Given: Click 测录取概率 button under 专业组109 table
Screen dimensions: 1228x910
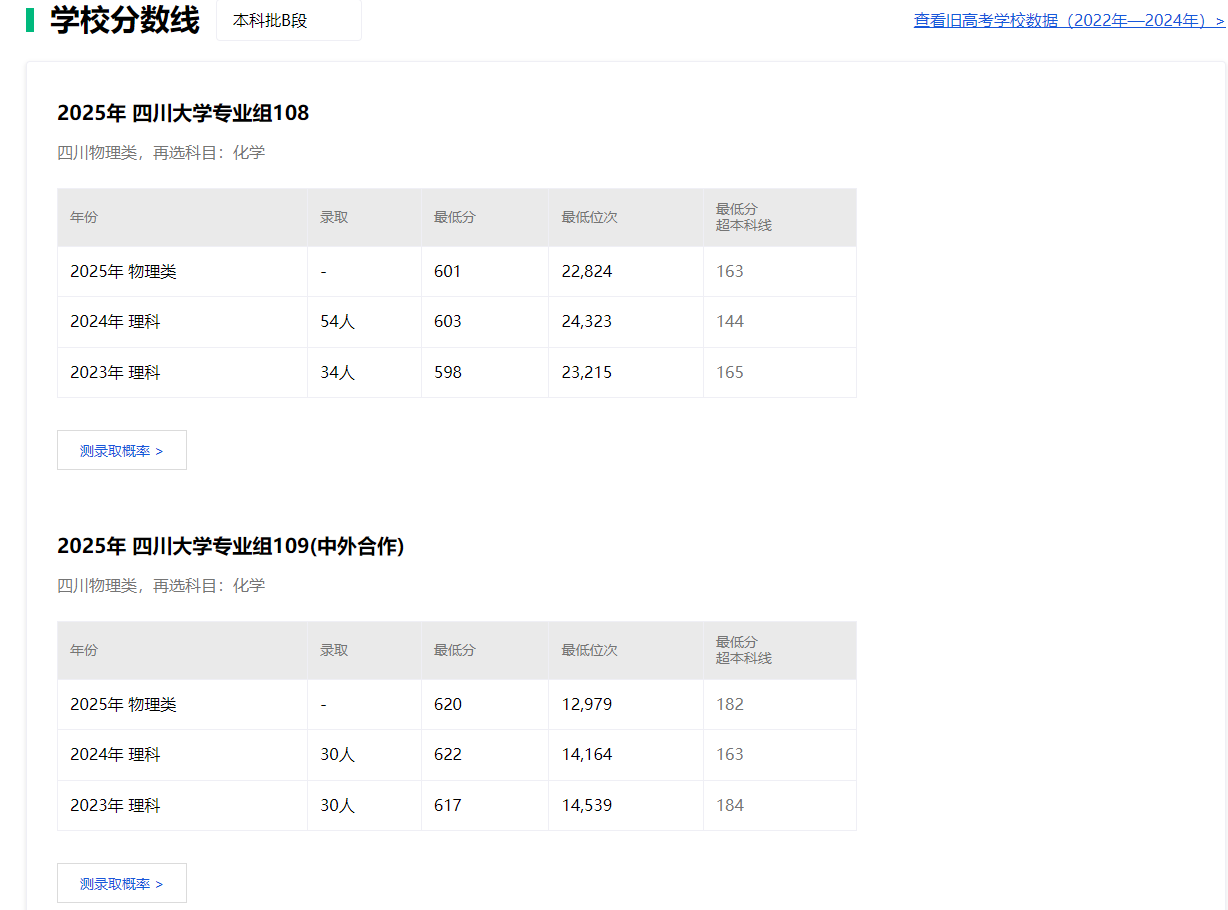Looking at the screenshot, I should [121, 884].
